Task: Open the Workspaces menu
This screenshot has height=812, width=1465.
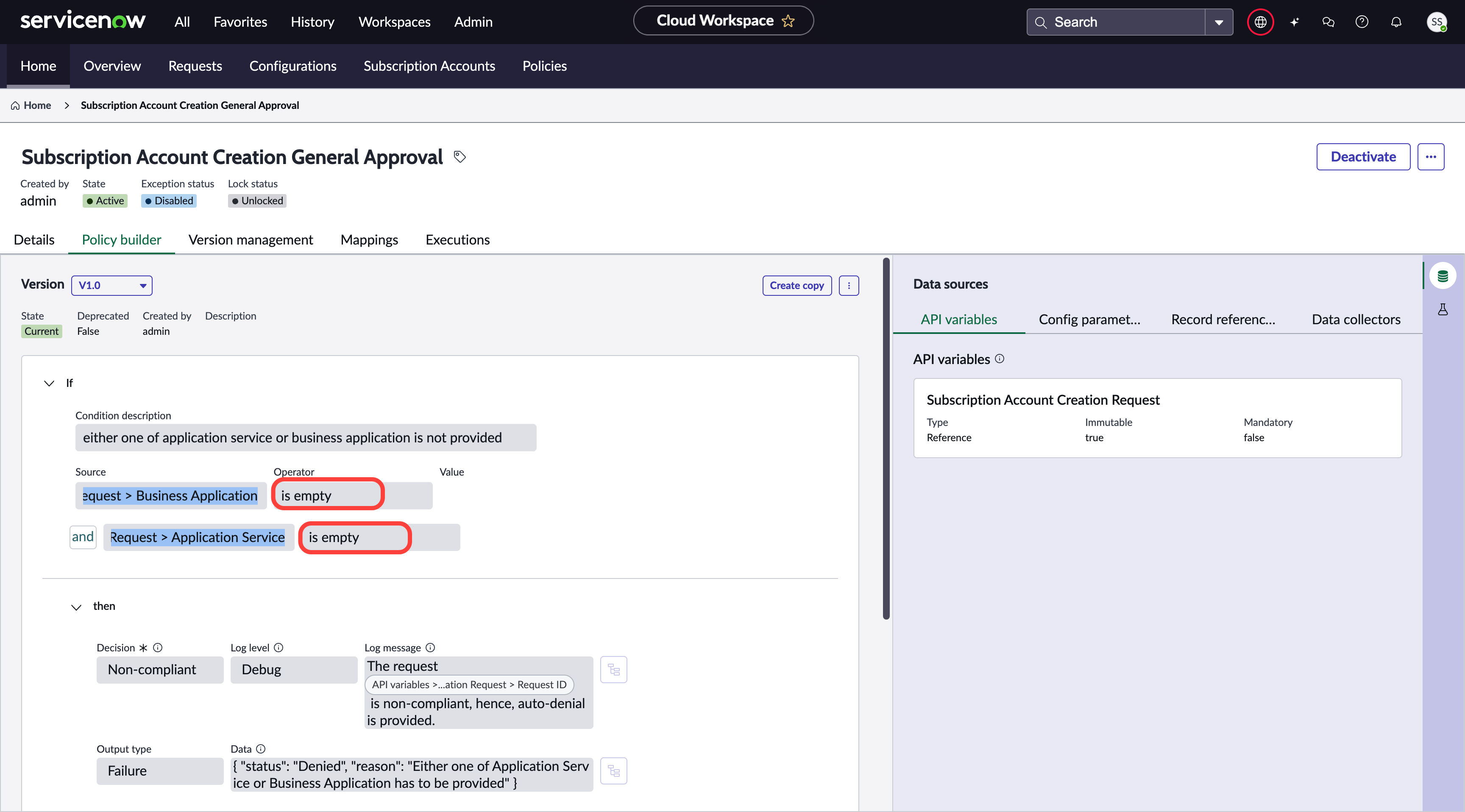Action: tap(394, 22)
